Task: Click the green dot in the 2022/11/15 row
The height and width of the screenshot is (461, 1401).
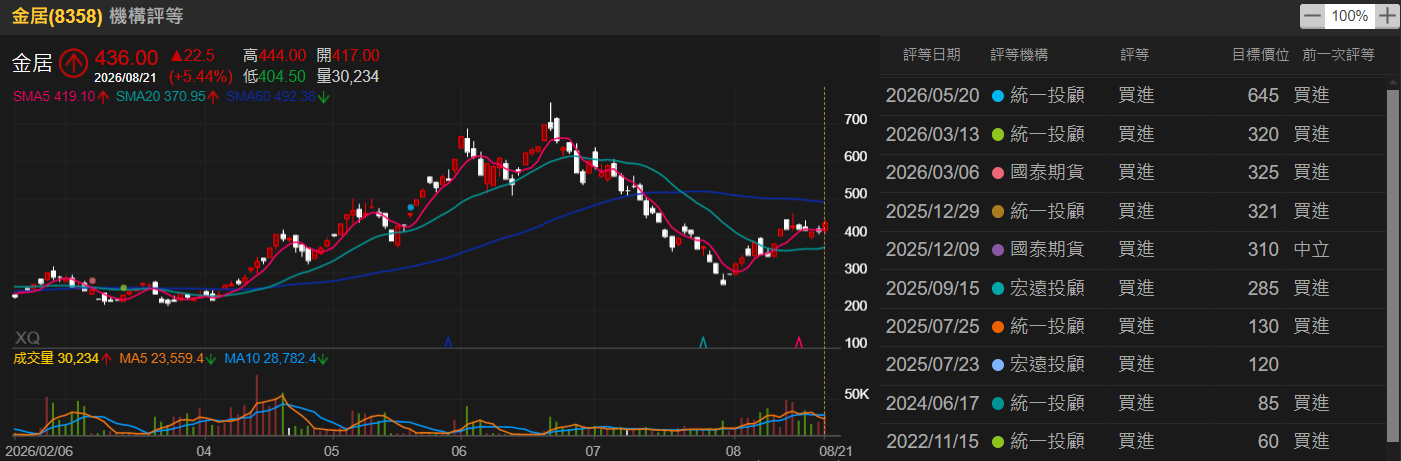Action: [x=996, y=441]
